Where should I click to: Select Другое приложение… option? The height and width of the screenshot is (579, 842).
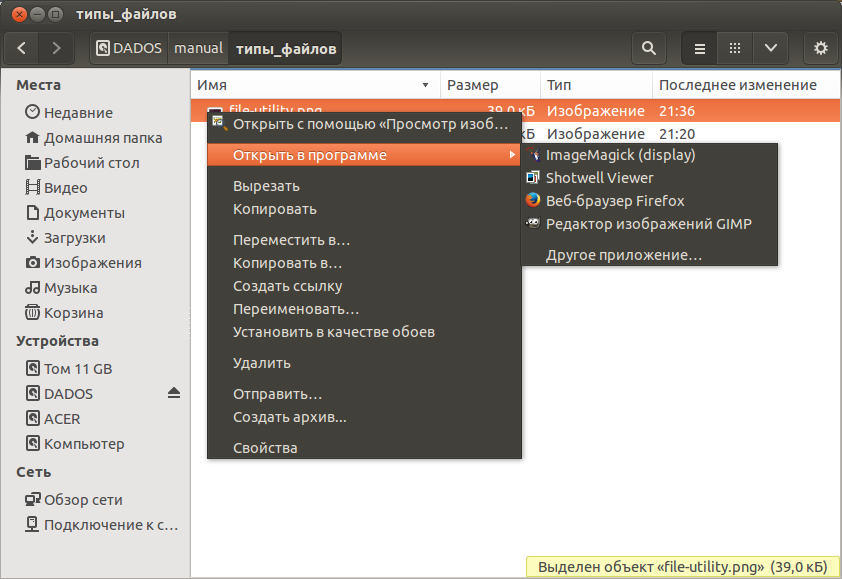click(623, 256)
